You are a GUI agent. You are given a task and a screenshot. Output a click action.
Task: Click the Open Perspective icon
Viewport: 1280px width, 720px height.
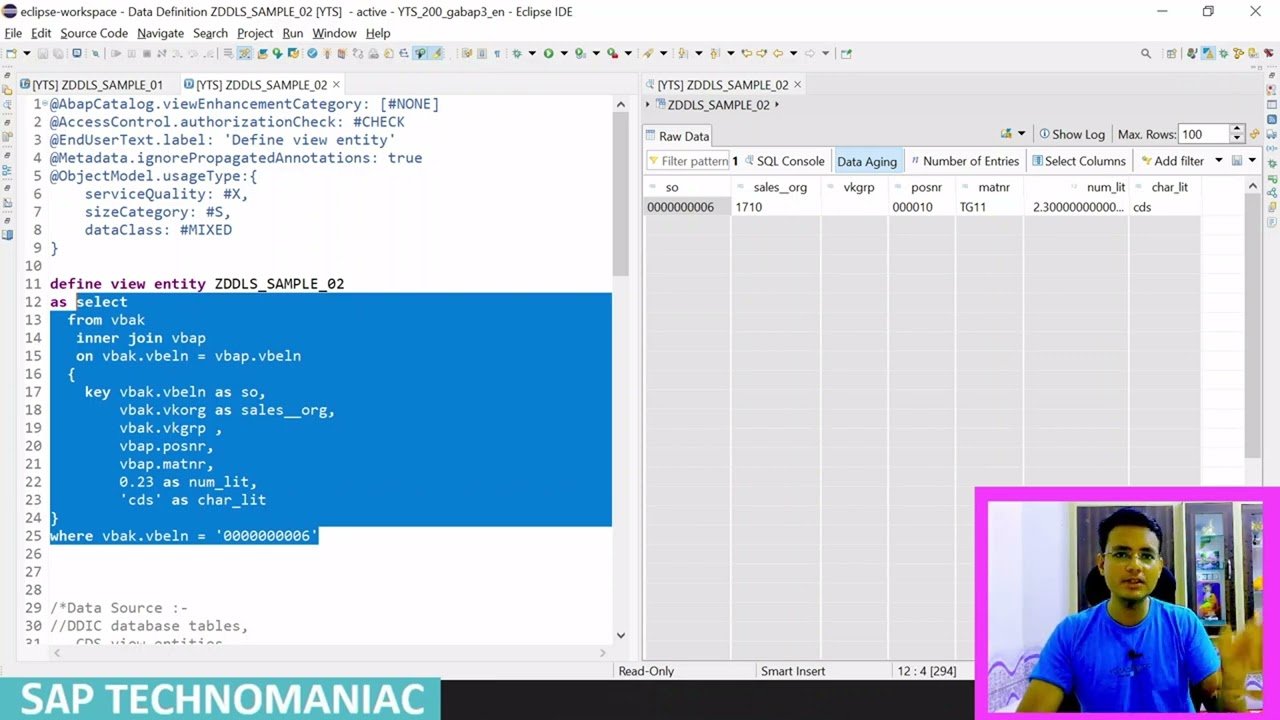coord(1172,54)
